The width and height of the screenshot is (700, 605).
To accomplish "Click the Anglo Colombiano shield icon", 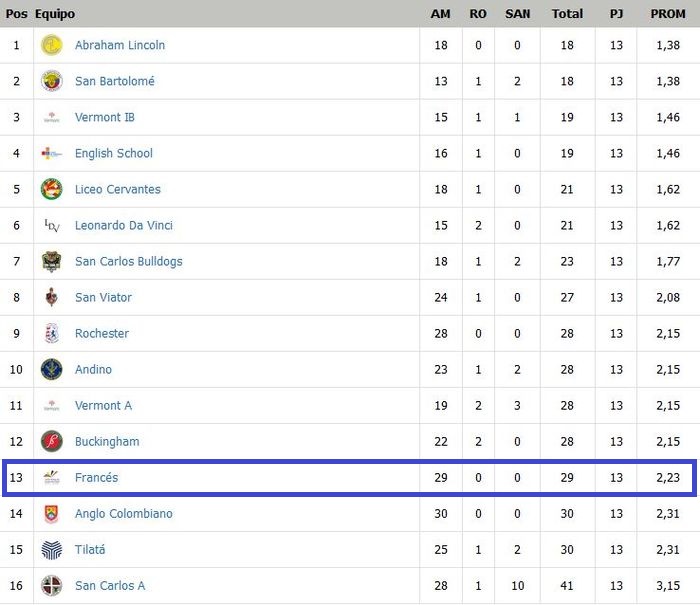I will (x=52, y=513).
